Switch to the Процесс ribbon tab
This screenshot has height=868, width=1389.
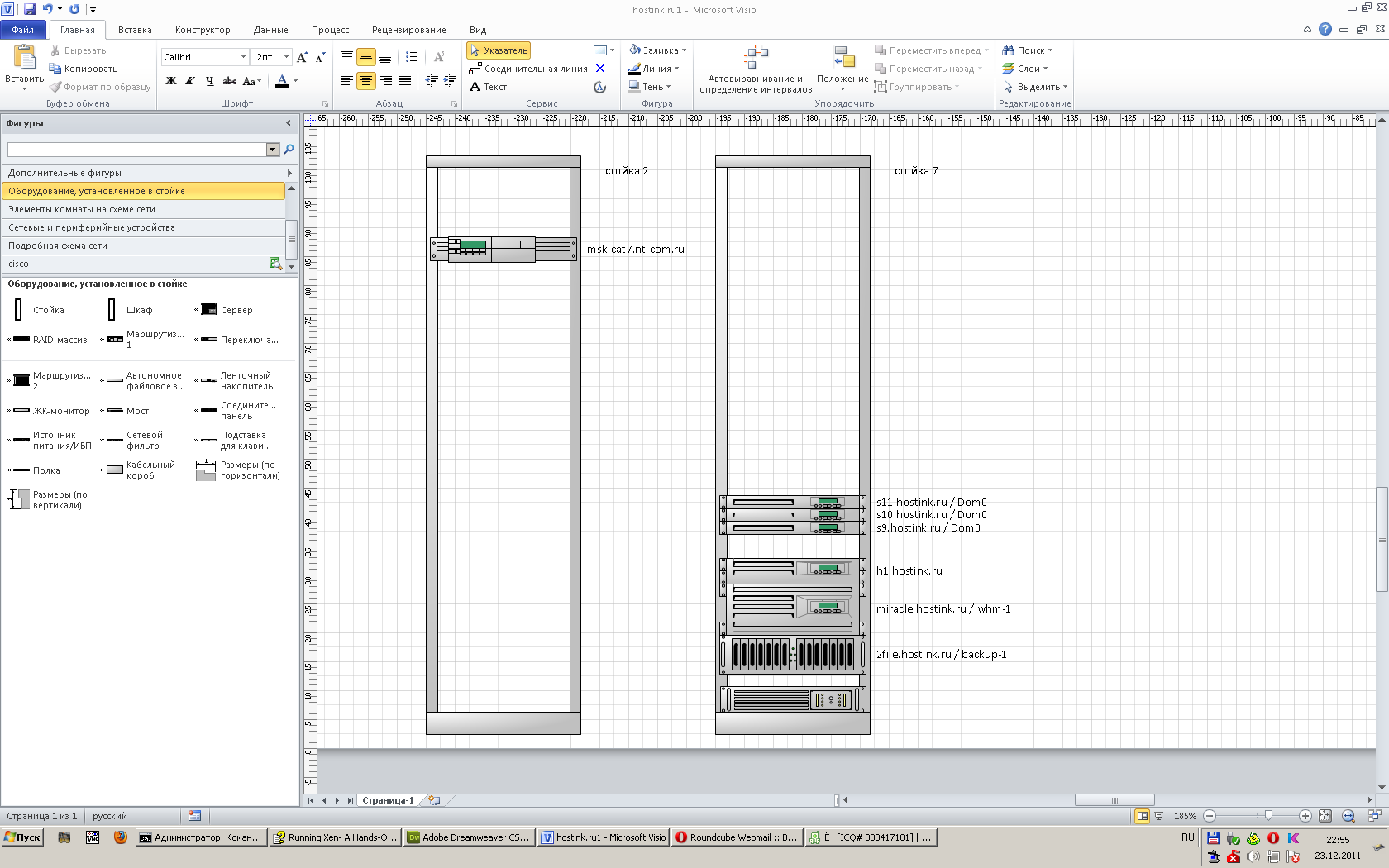(331, 30)
